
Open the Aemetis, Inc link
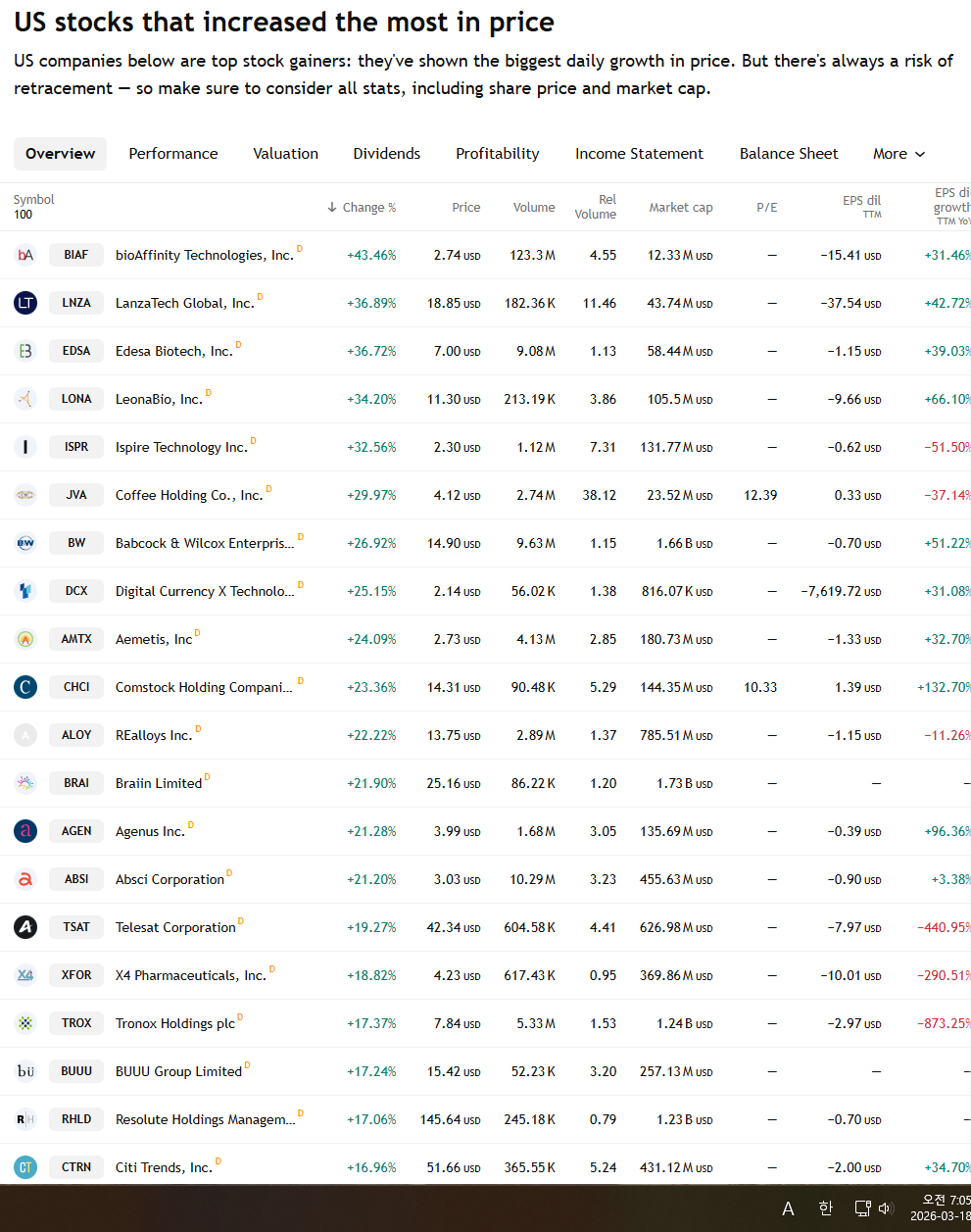pyautogui.click(x=154, y=639)
